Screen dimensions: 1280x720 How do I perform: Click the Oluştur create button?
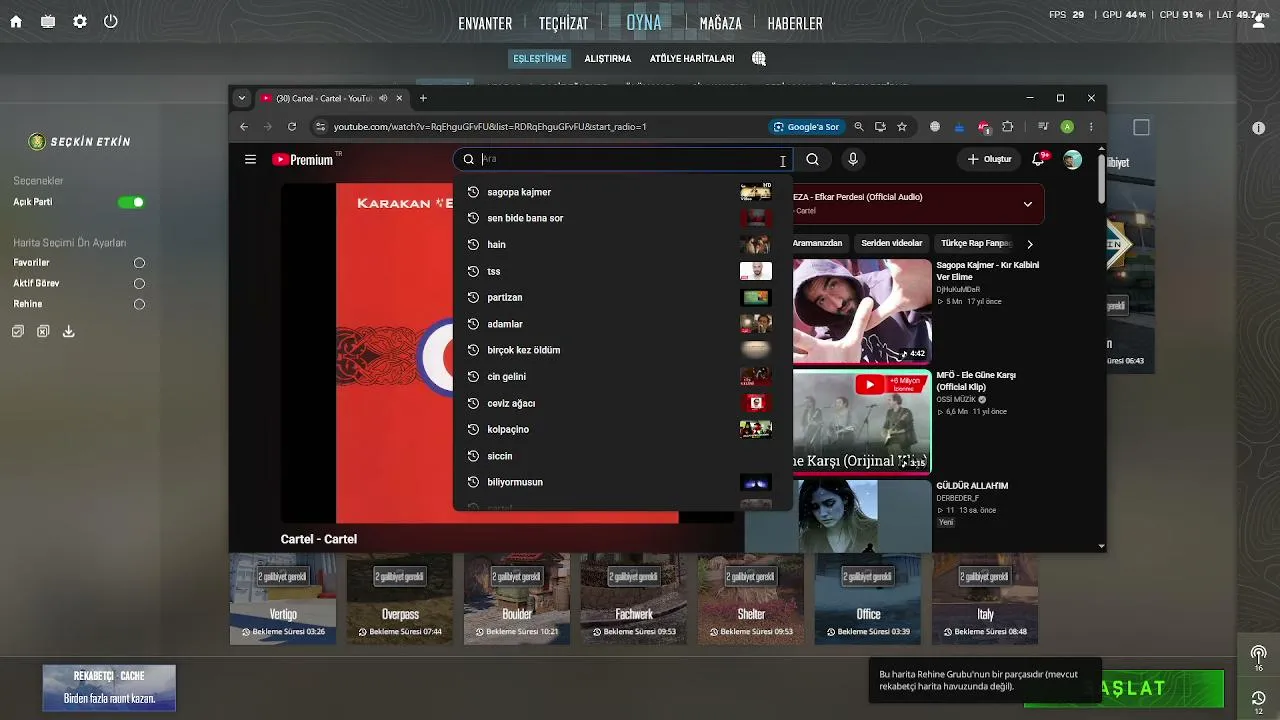tap(989, 159)
